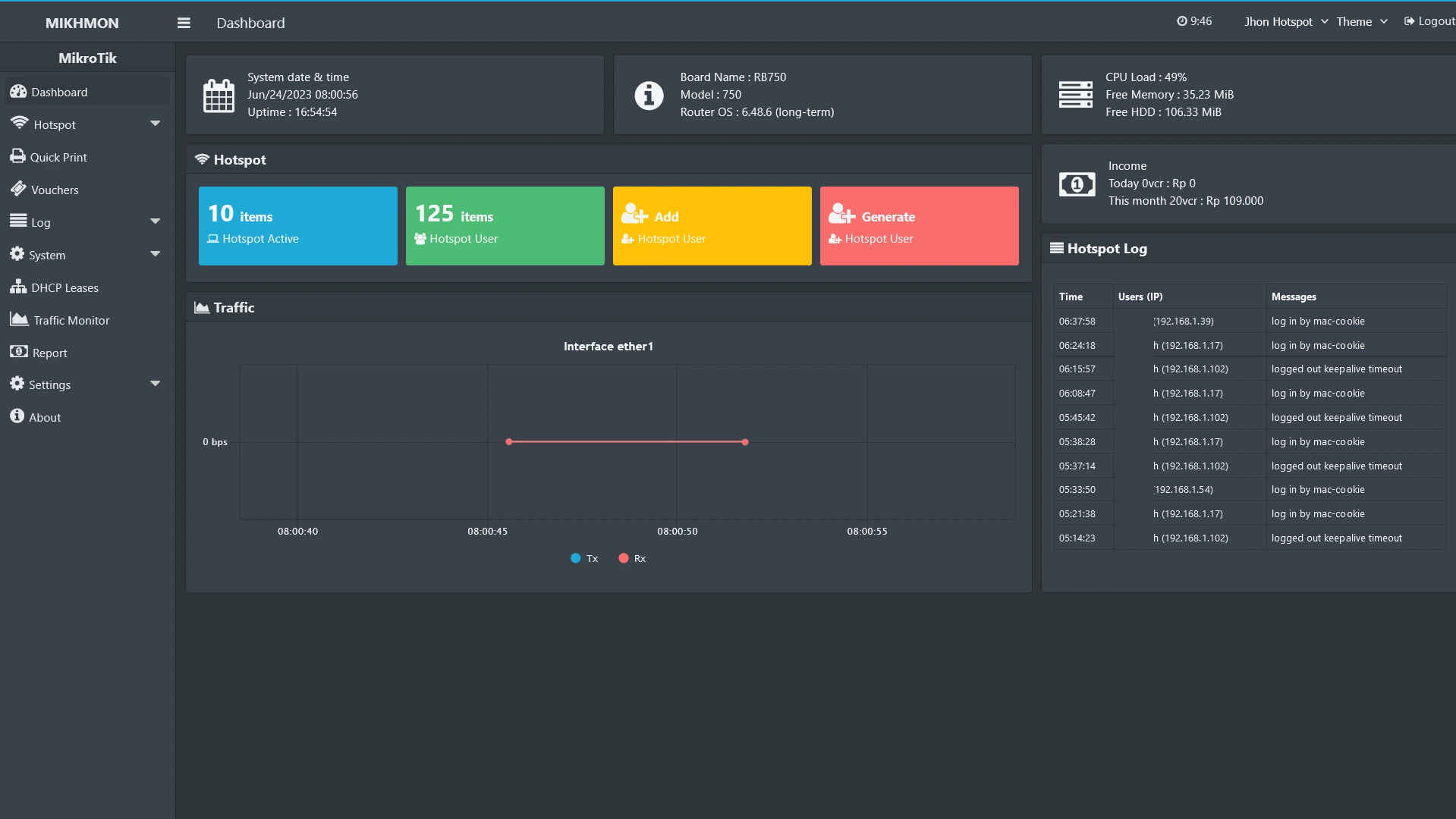This screenshot has width=1456, height=819.
Task: Click the left Rx data point on chart
Action: click(509, 441)
